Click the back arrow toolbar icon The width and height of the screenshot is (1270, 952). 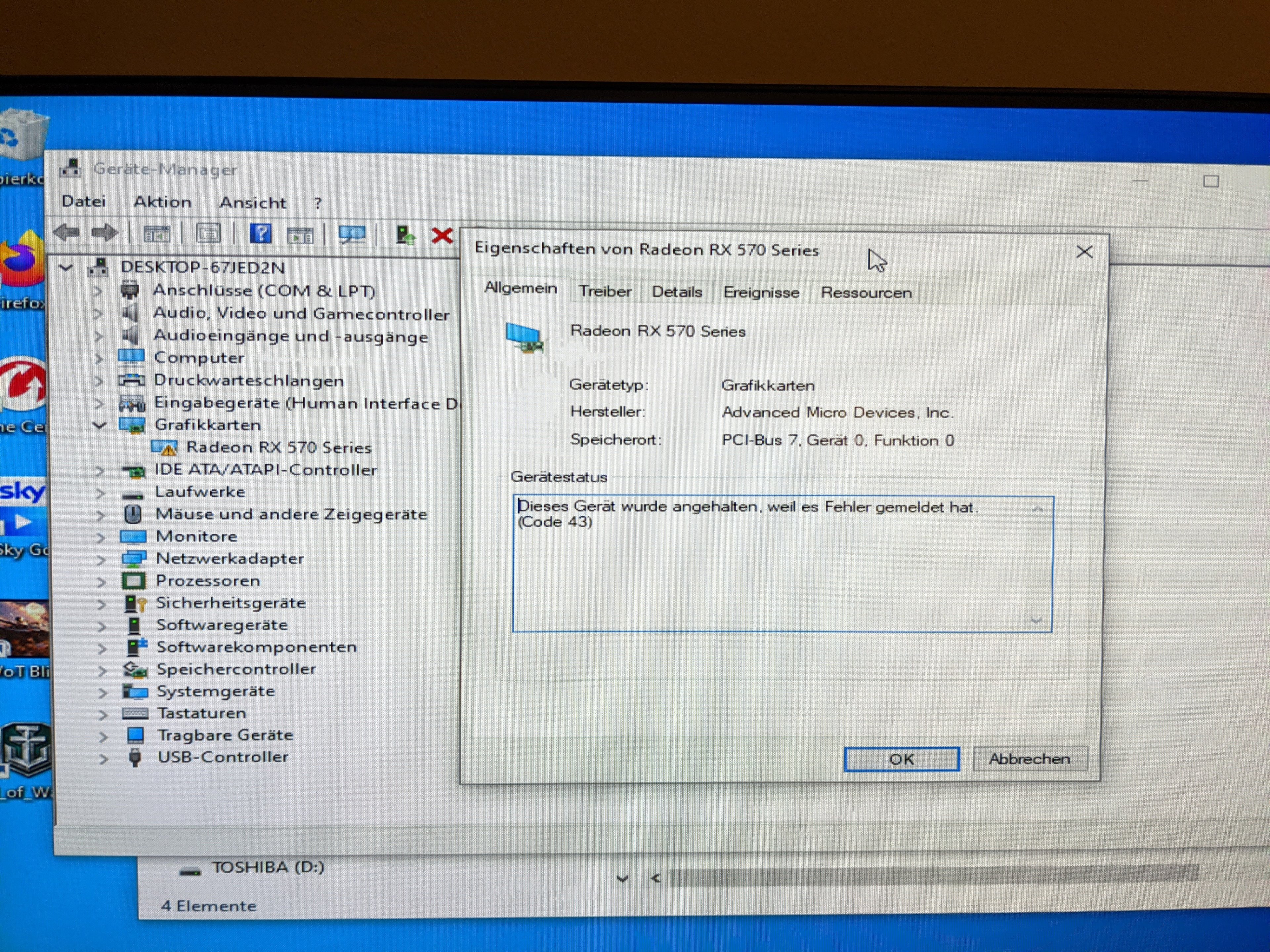click(x=66, y=232)
